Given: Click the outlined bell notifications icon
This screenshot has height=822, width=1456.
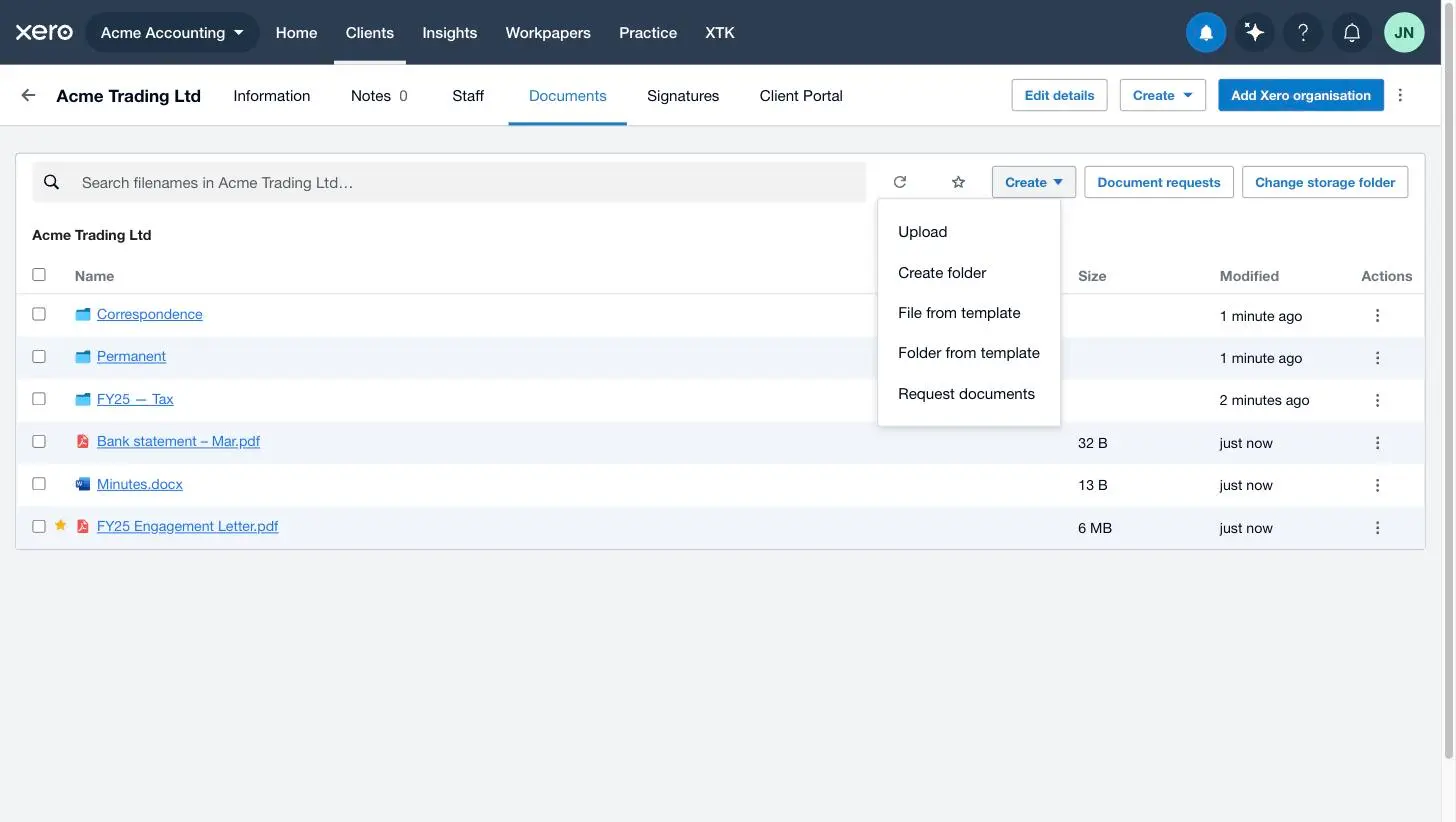Looking at the screenshot, I should (x=1352, y=32).
